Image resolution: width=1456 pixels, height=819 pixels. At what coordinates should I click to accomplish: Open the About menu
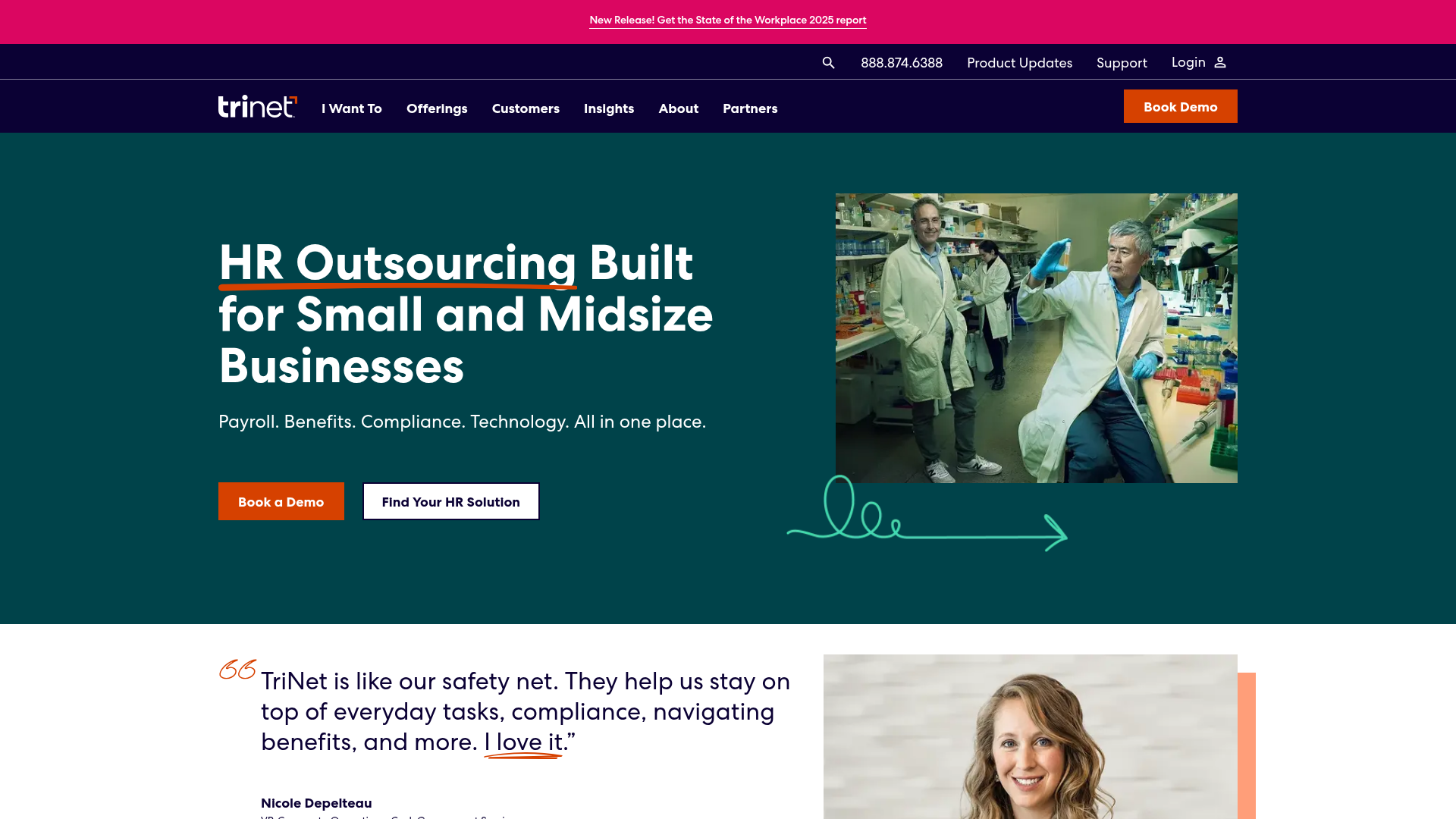678,108
